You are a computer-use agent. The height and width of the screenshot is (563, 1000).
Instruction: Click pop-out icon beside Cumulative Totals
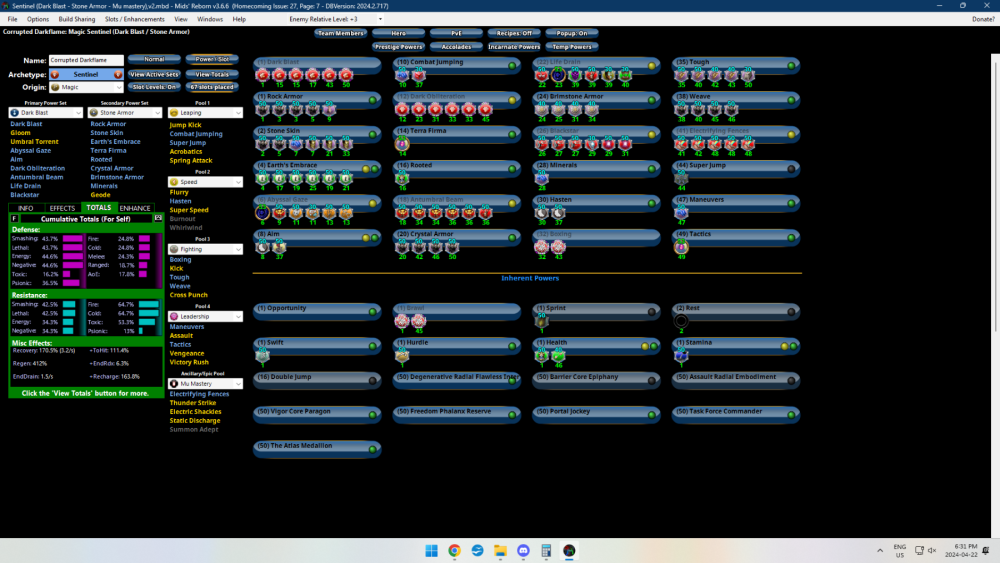pos(158,218)
